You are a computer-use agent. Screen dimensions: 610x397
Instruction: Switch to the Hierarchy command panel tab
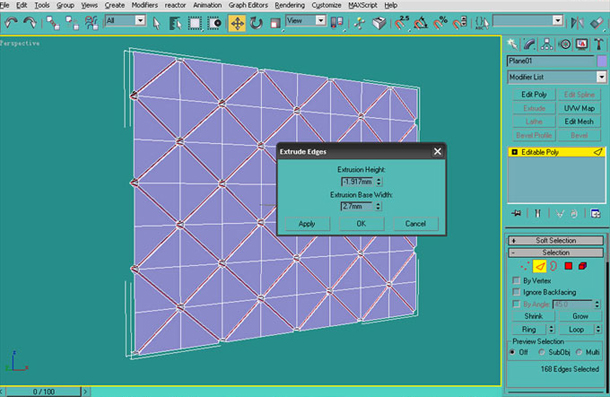(x=547, y=44)
